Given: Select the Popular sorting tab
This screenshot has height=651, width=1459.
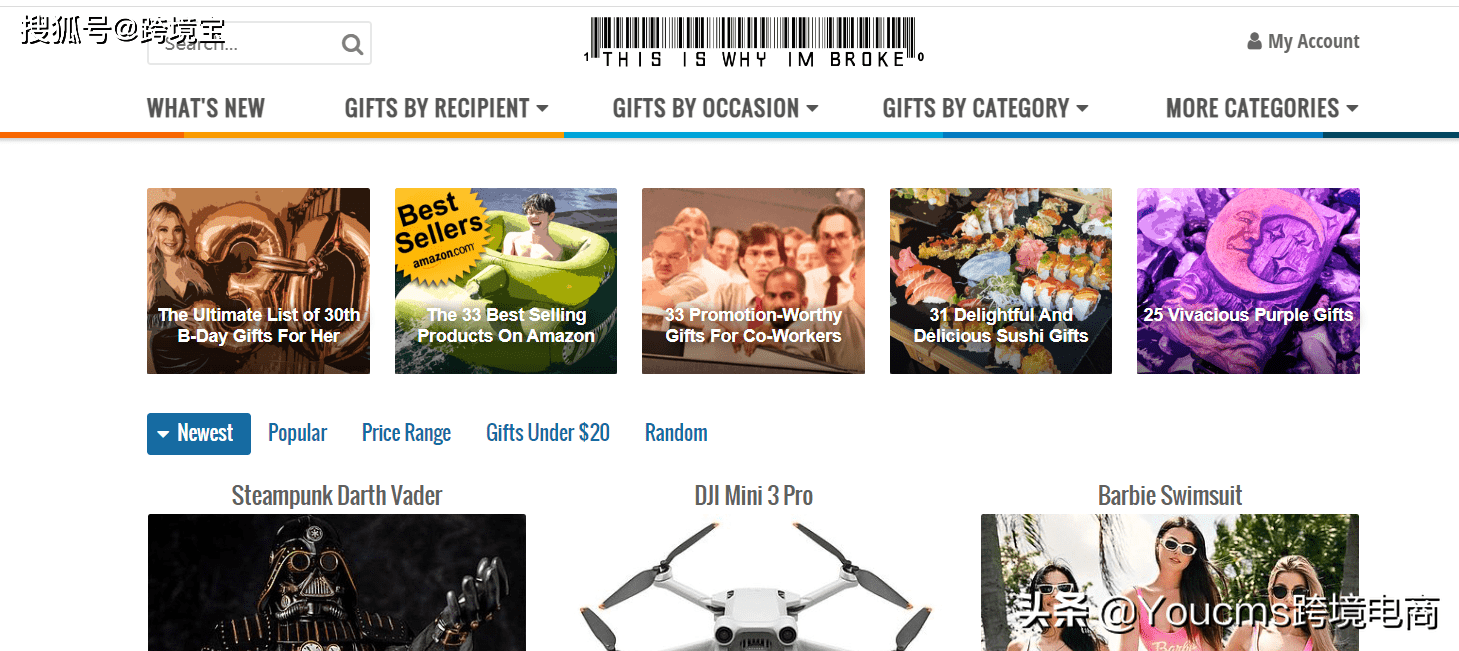Looking at the screenshot, I should pyautogui.click(x=297, y=433).
